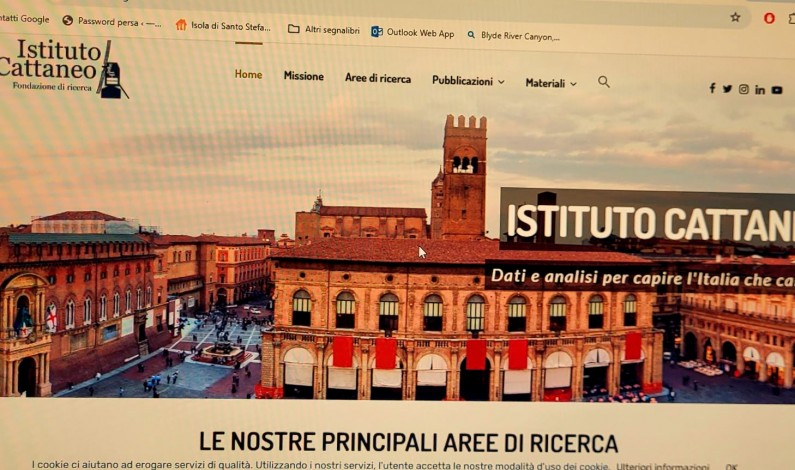
Task: Click the Ulteriori informazioni cookie link
Action: [662, 465]
